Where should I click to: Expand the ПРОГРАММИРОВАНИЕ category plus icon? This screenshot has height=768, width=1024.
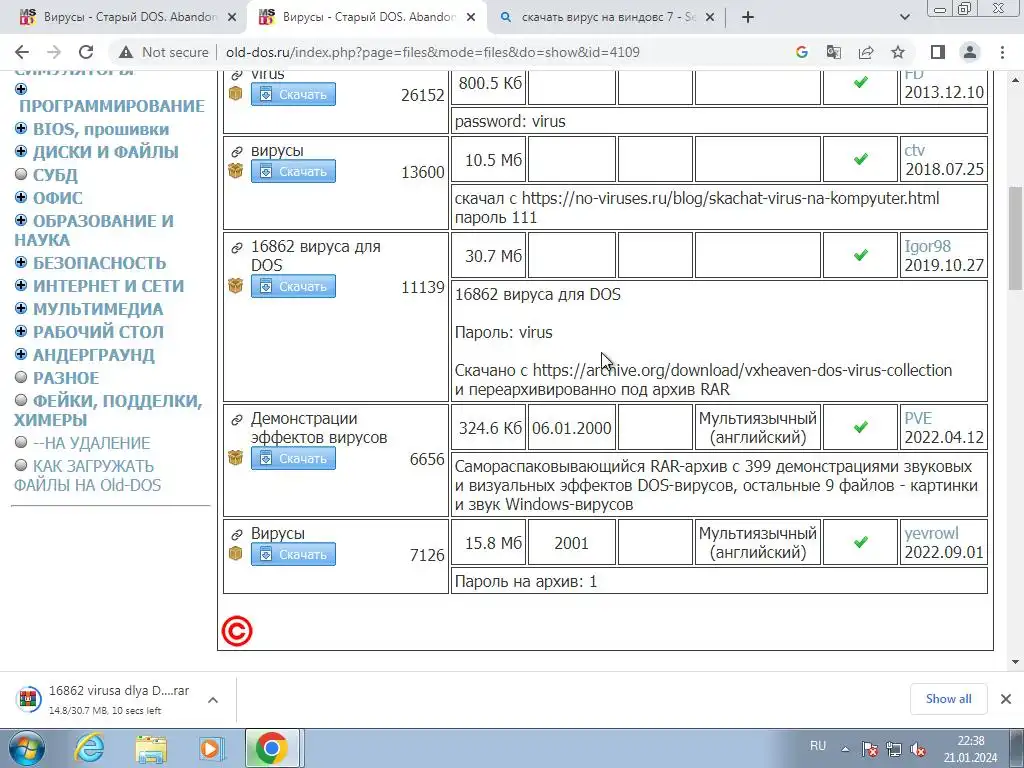[x=21, y=89]
